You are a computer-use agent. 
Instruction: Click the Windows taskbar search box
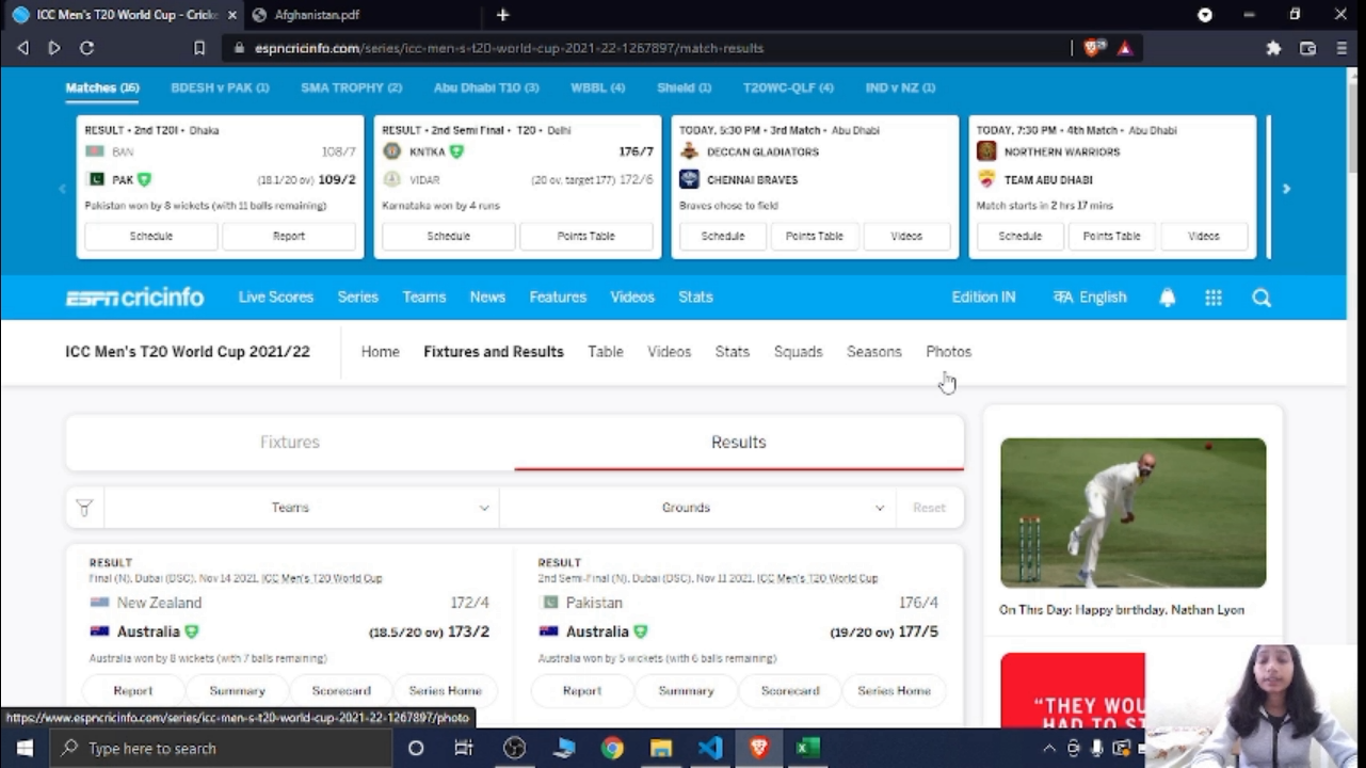click(222, 748)
